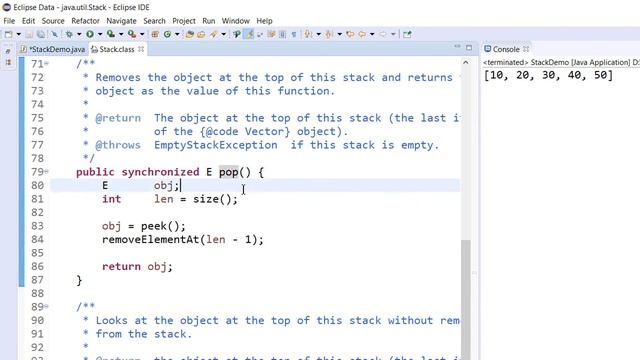Viewport: 640px width, 360px height.
Task: Toggle Mark Occurrences highlighted button
Action: coord(249,34)
